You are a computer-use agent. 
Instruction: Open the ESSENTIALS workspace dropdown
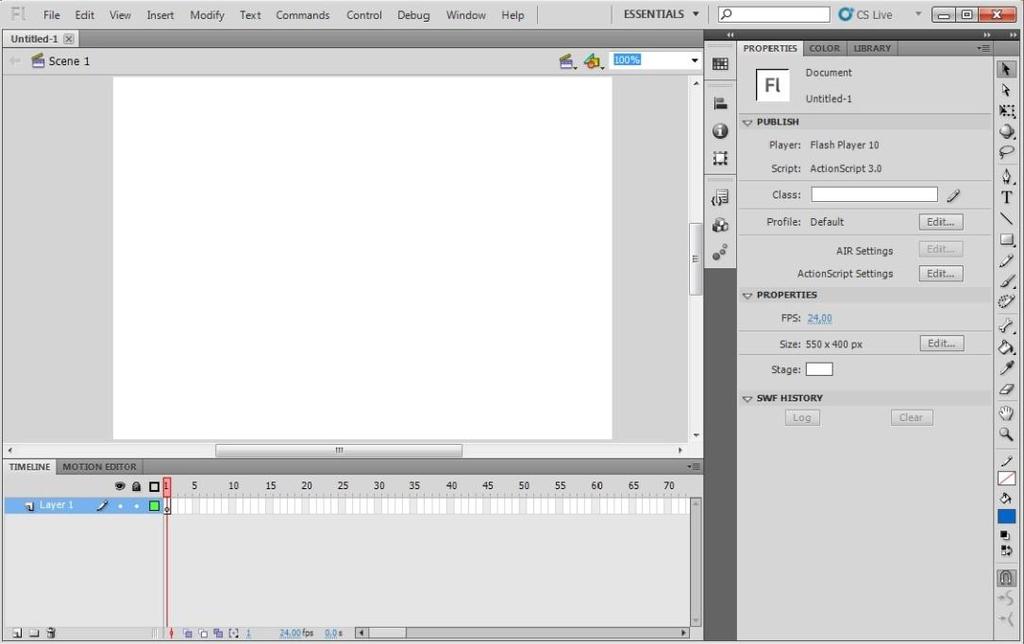[661, 14]
